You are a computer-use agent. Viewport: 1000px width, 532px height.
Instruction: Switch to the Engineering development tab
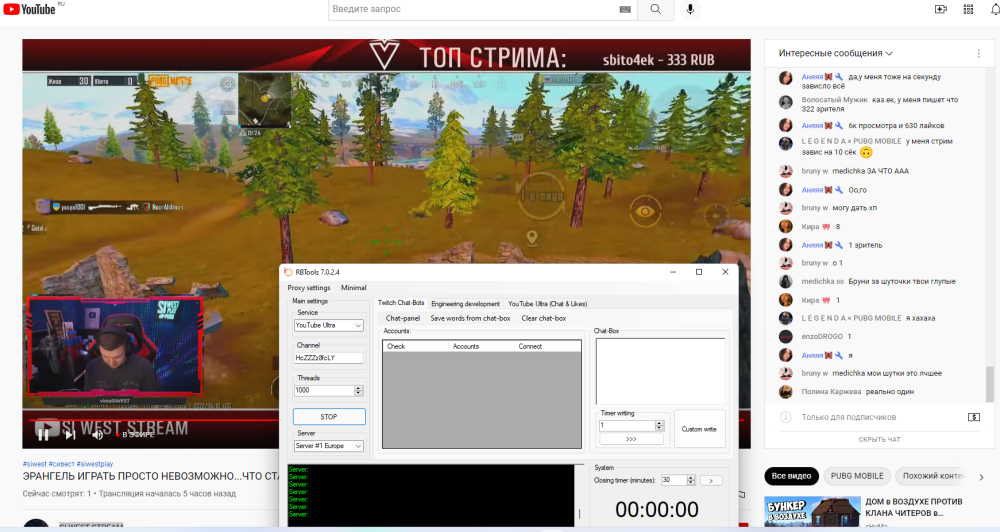point(465,303)
